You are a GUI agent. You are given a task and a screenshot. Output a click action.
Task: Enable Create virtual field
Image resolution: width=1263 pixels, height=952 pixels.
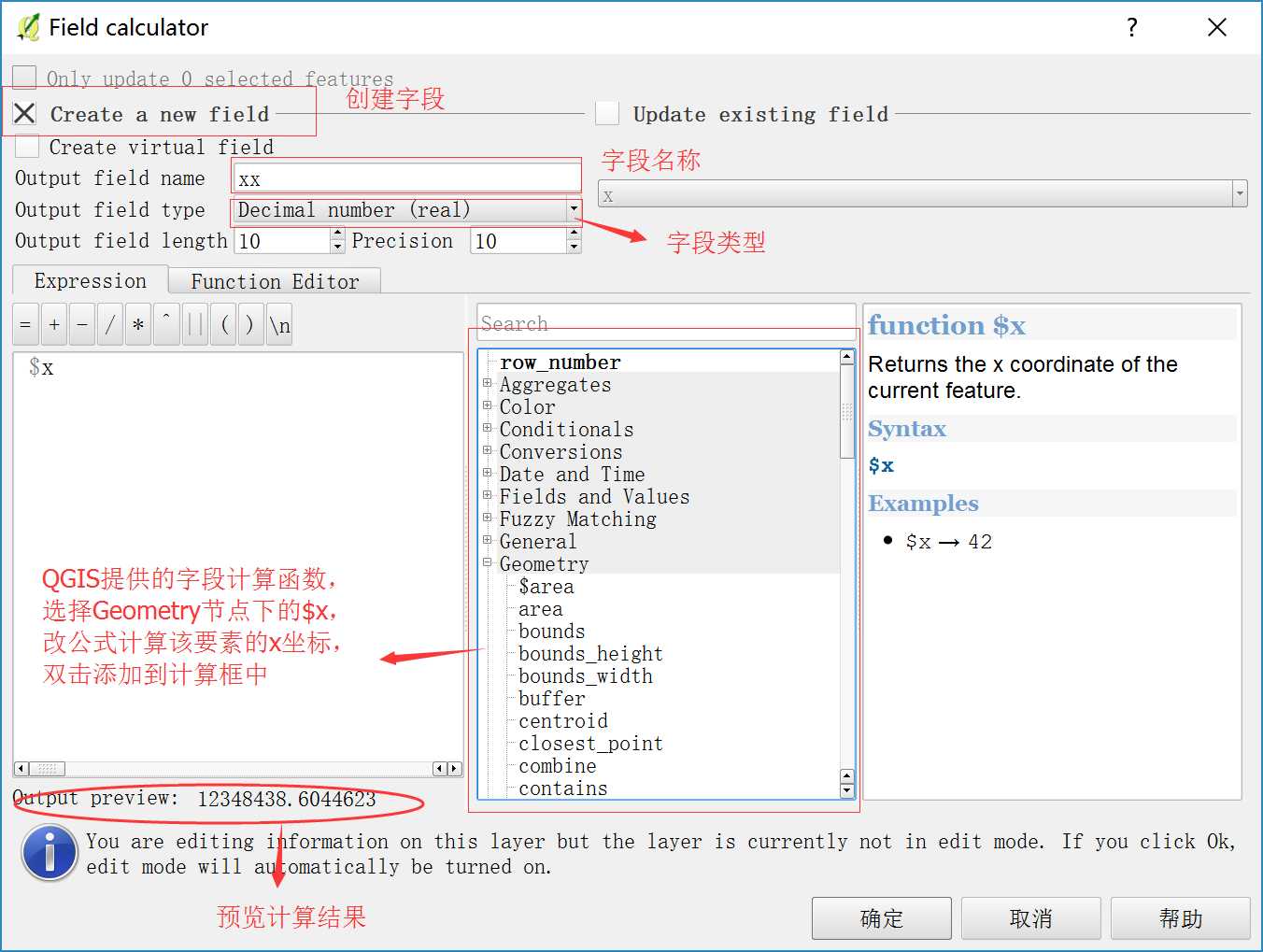point(27,147)
